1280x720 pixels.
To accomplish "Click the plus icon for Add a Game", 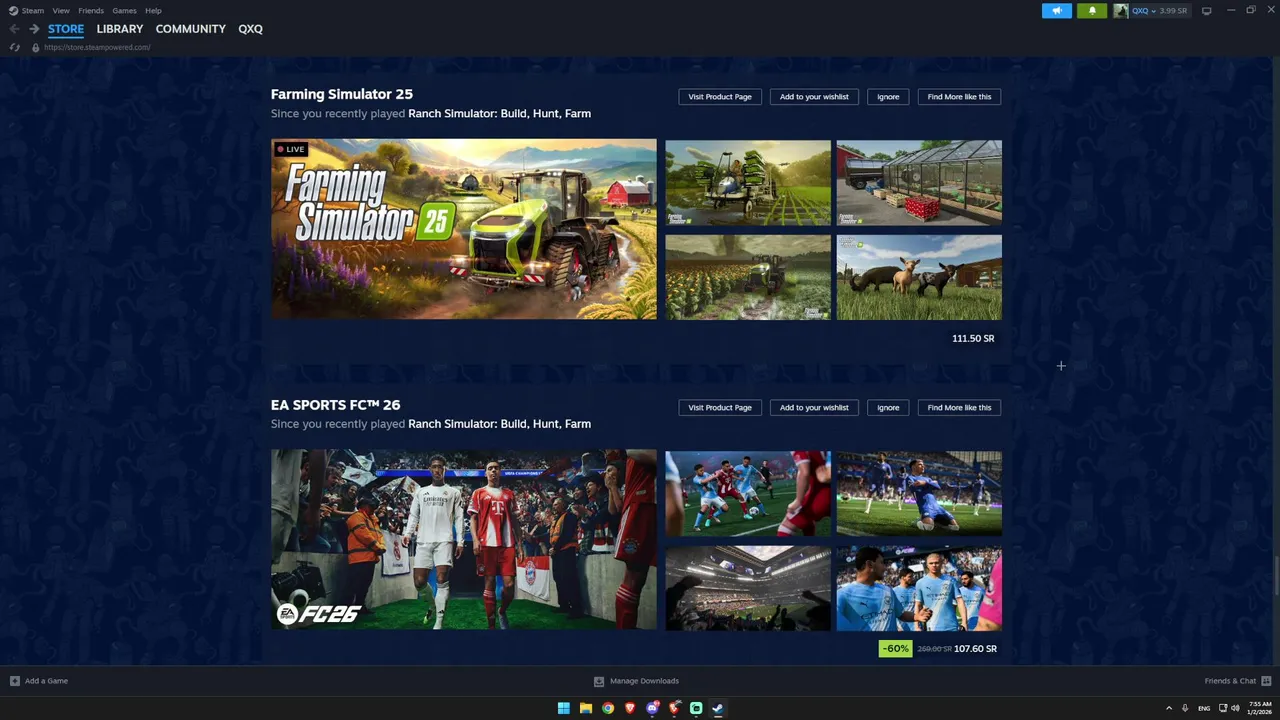I will tap(14, 681).
